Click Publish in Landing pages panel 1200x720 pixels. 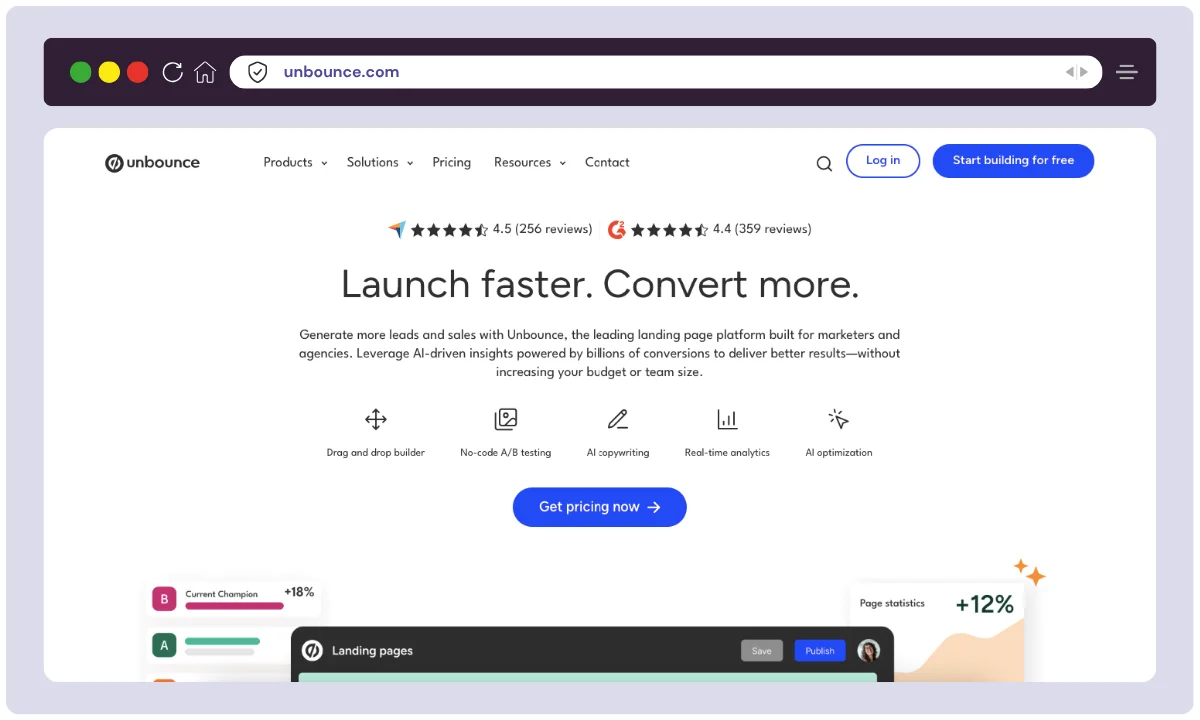coord(820,651)
